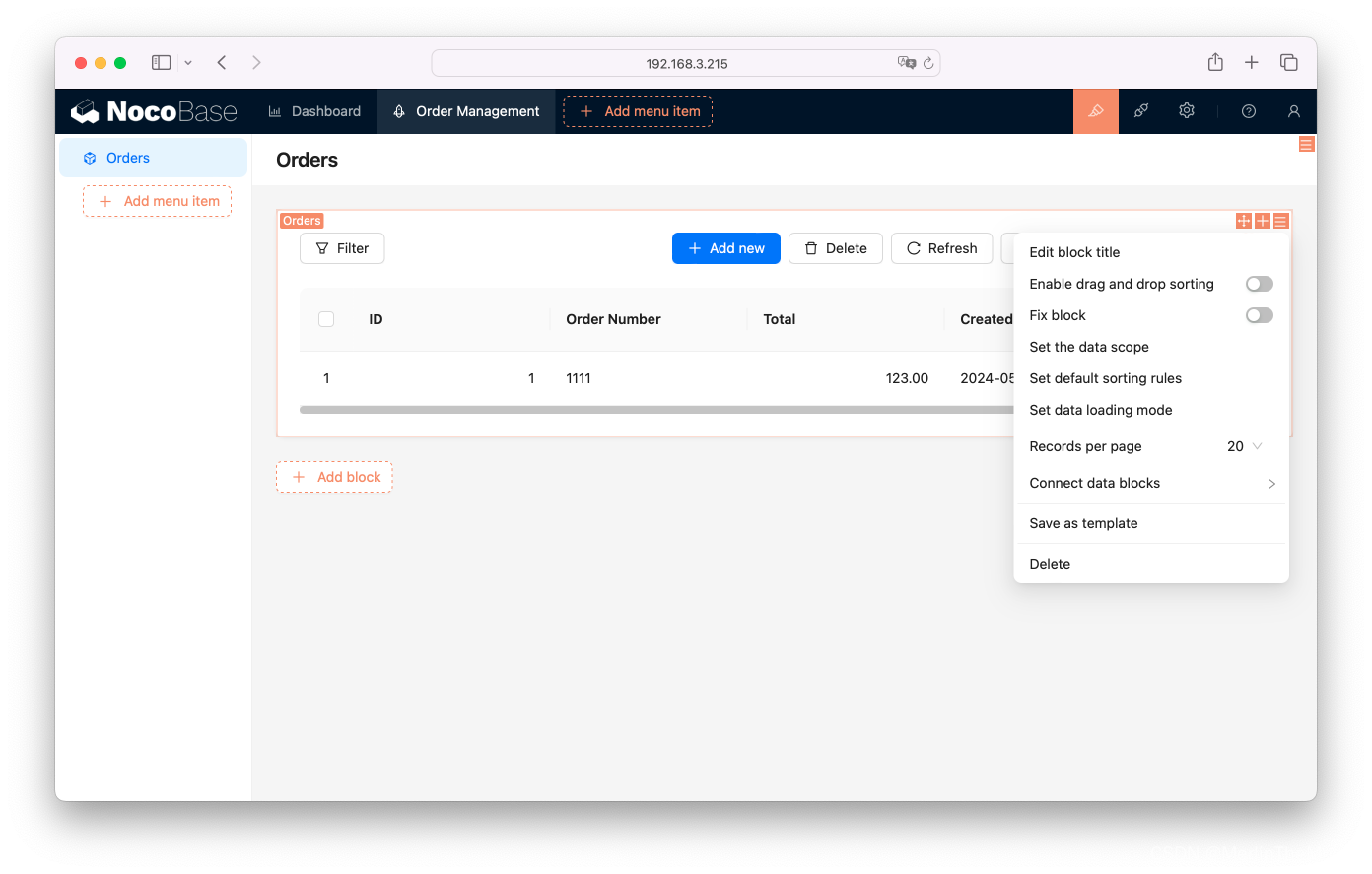
Task: Click the block drag handle icon
Action: click(x=1244, y=221)
